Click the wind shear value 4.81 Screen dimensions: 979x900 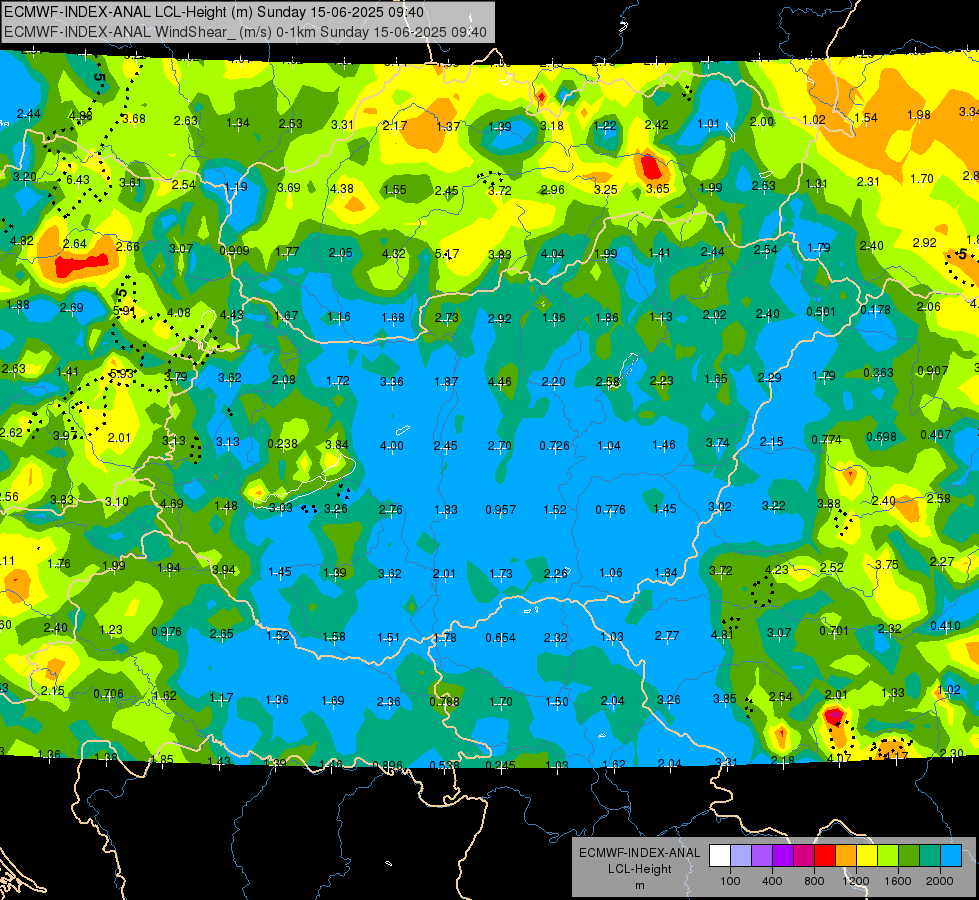click(722, 635)
